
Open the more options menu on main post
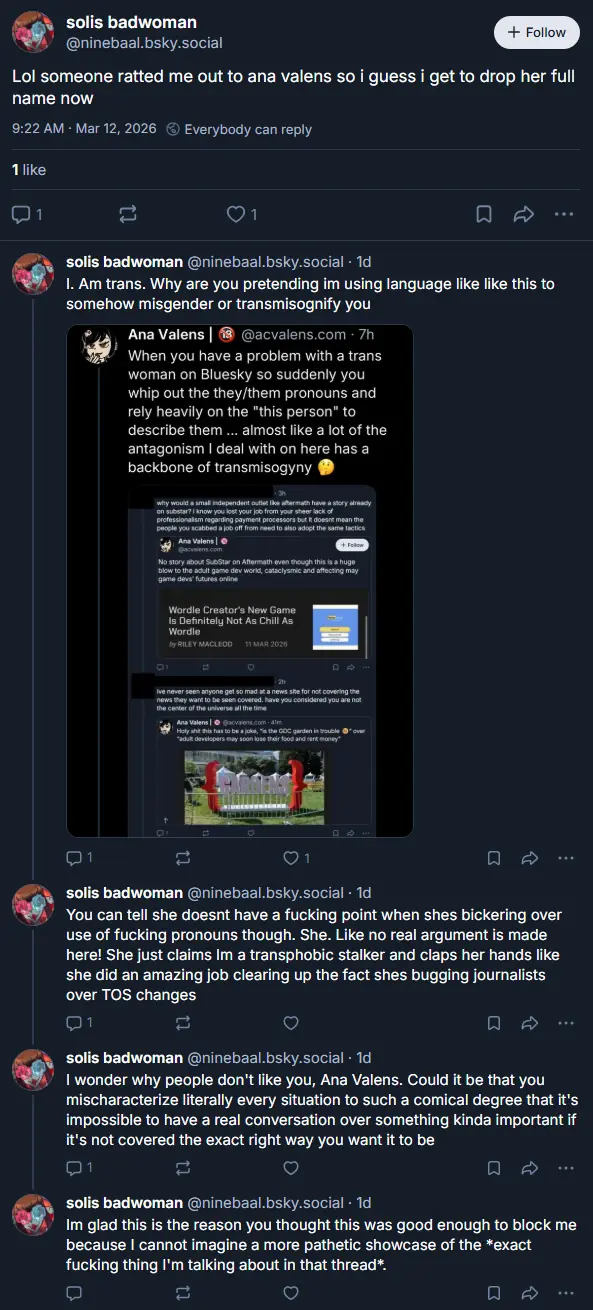[565, 214]
